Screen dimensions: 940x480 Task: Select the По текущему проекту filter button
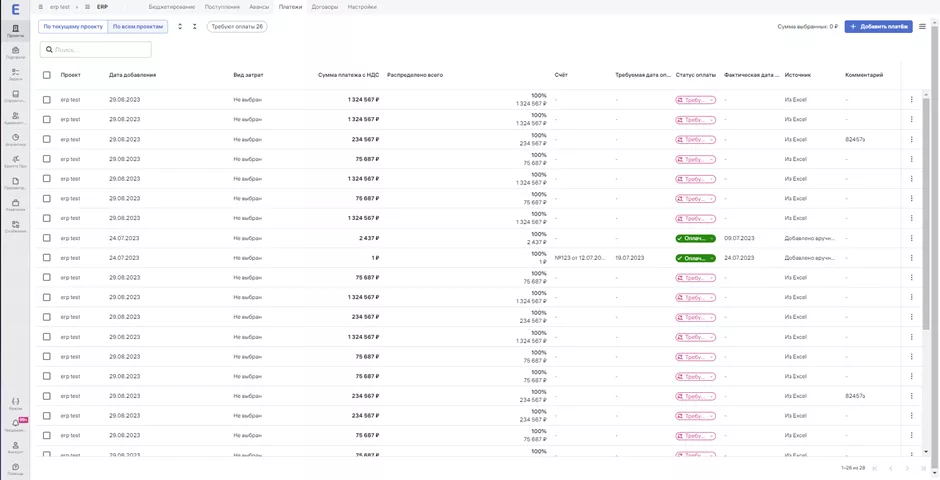(x=73, y=27)
